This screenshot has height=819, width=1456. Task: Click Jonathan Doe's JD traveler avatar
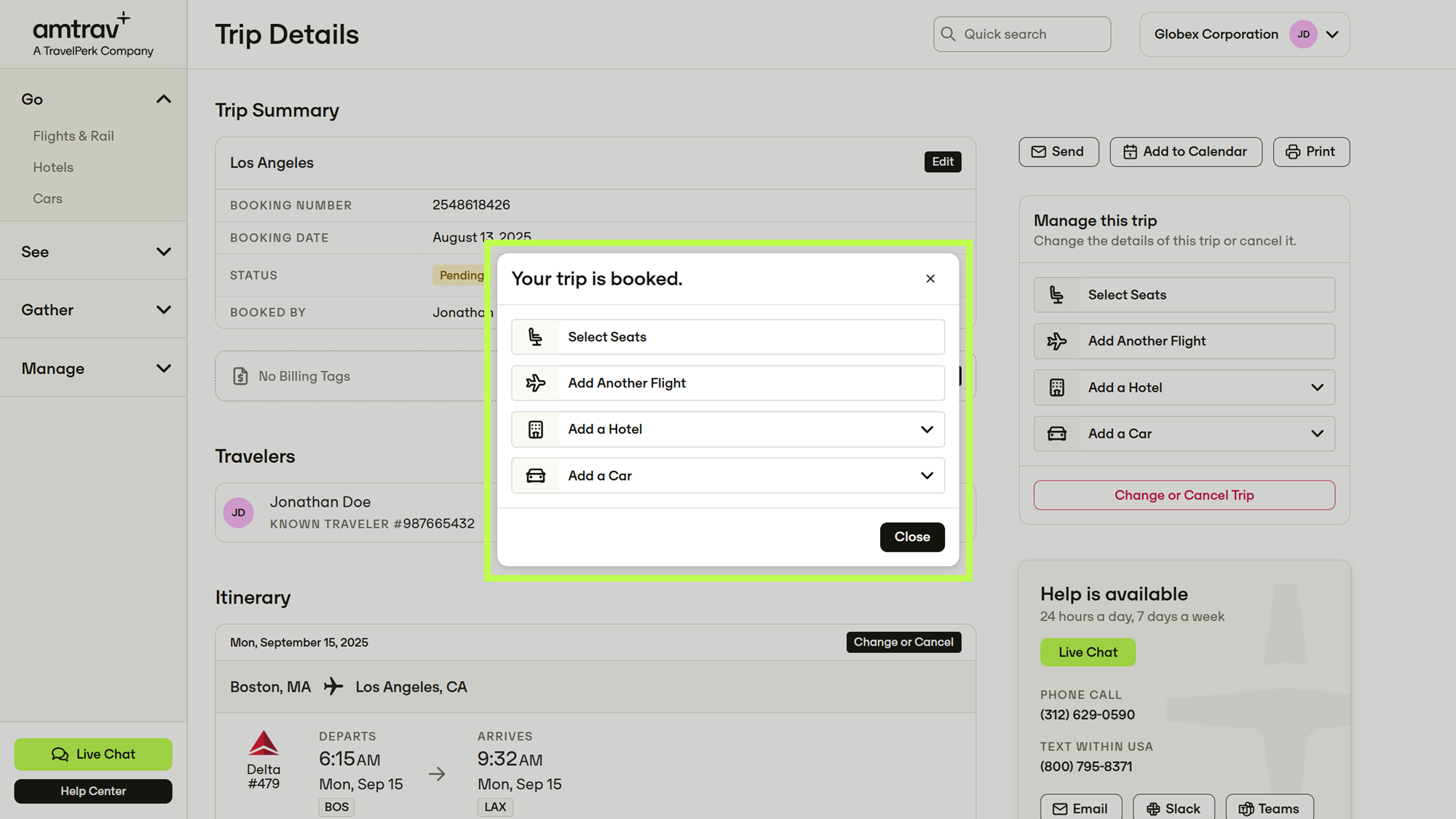click(239, 513)
